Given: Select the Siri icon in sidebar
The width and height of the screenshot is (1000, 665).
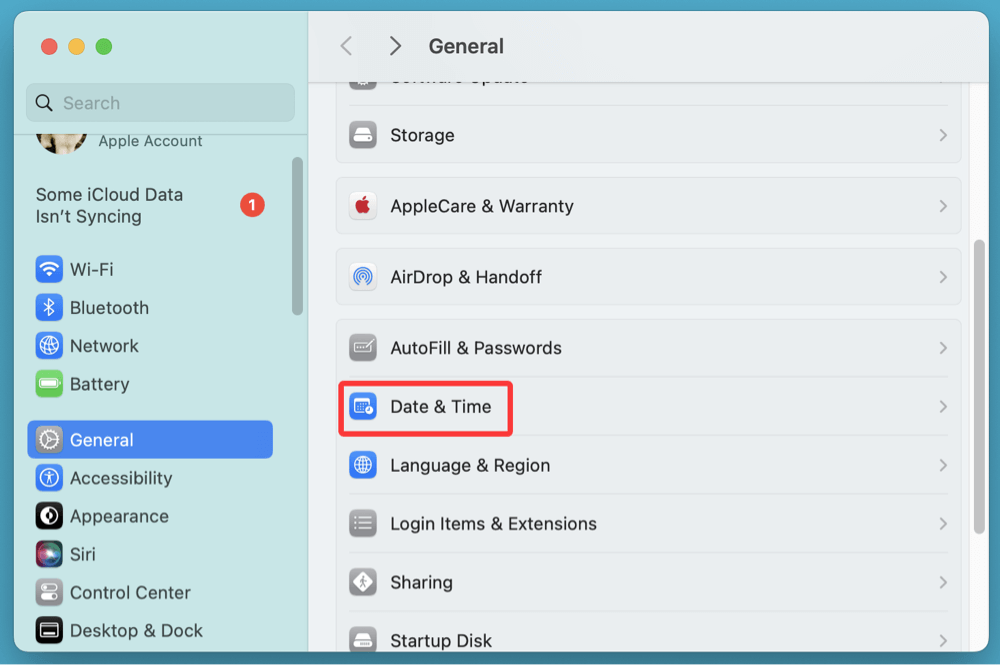Looking at the screenshot, I should coord(48,554).
